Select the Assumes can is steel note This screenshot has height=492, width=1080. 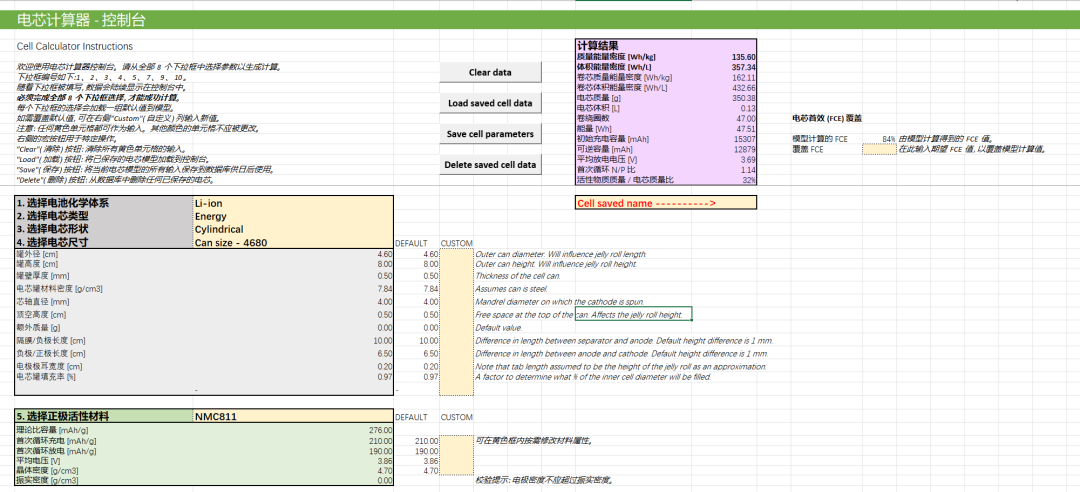pos(508,289)
